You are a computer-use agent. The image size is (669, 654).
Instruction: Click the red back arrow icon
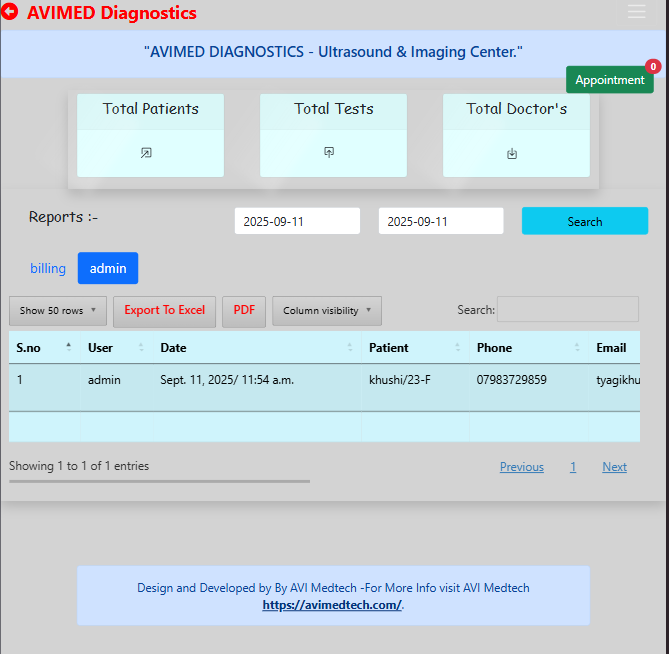coord(10,13)
